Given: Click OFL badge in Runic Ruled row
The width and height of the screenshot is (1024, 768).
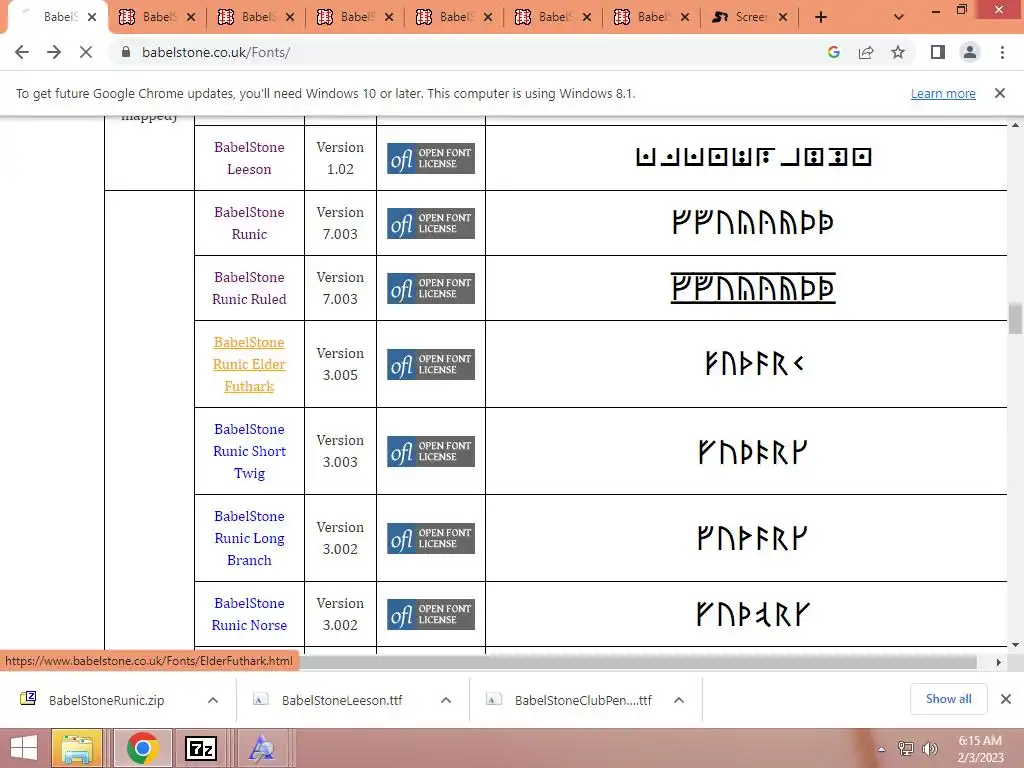Looking at the screenshot, I should pyautogui.click(x=430, y=288).
